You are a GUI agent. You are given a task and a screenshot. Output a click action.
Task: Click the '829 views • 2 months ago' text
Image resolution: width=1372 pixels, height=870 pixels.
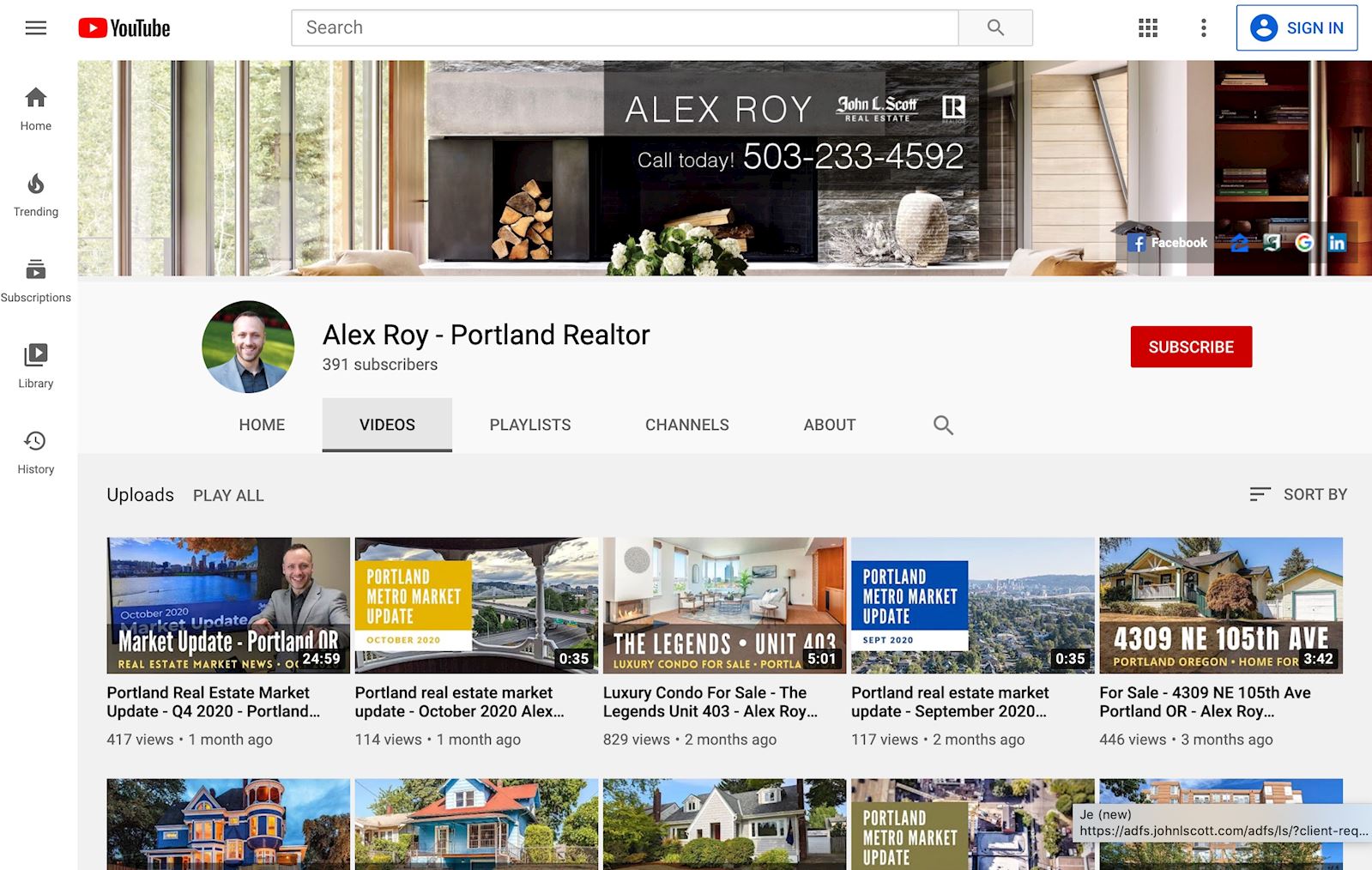(690, 740)
